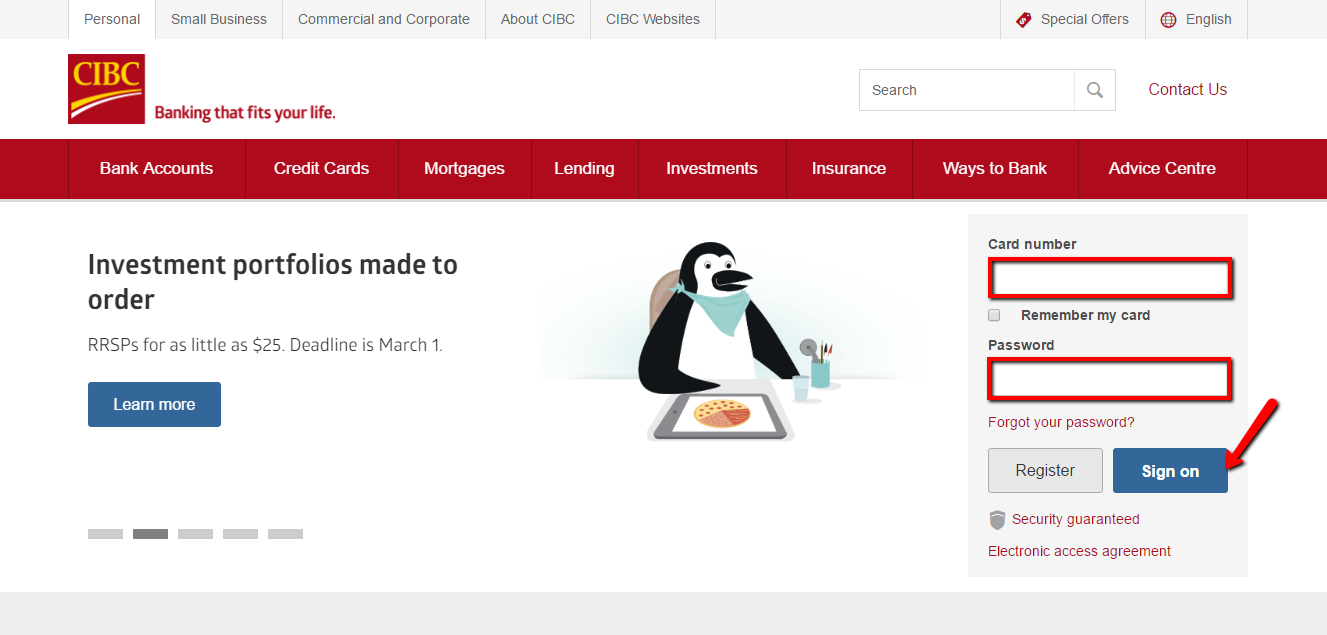Open the Investments menu
Image resolution: width=1327 pixels, height=635 pixels.
pos(711,168)
